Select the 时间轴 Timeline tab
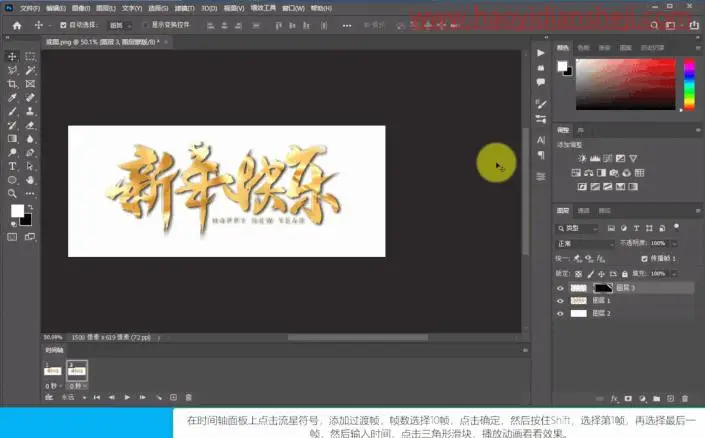This screenshot has width=705, height=438. pyautogui.click(x=54, y=350)
